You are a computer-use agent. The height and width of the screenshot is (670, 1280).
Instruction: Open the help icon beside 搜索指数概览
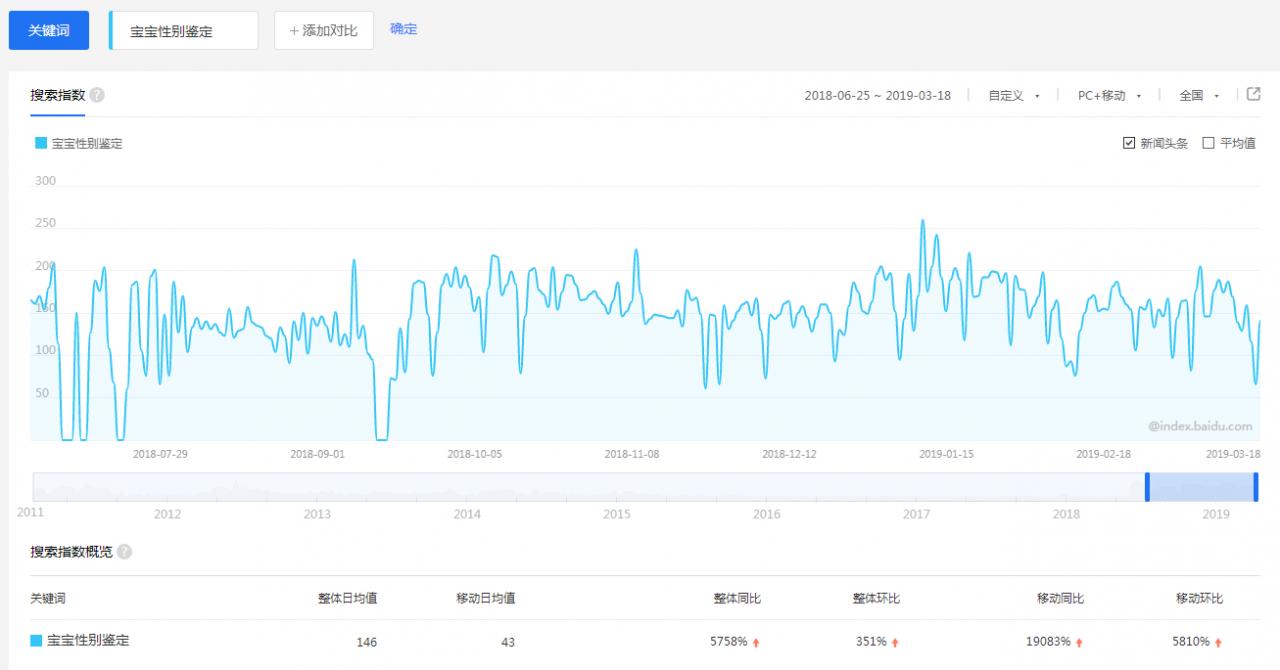point(125,552)
